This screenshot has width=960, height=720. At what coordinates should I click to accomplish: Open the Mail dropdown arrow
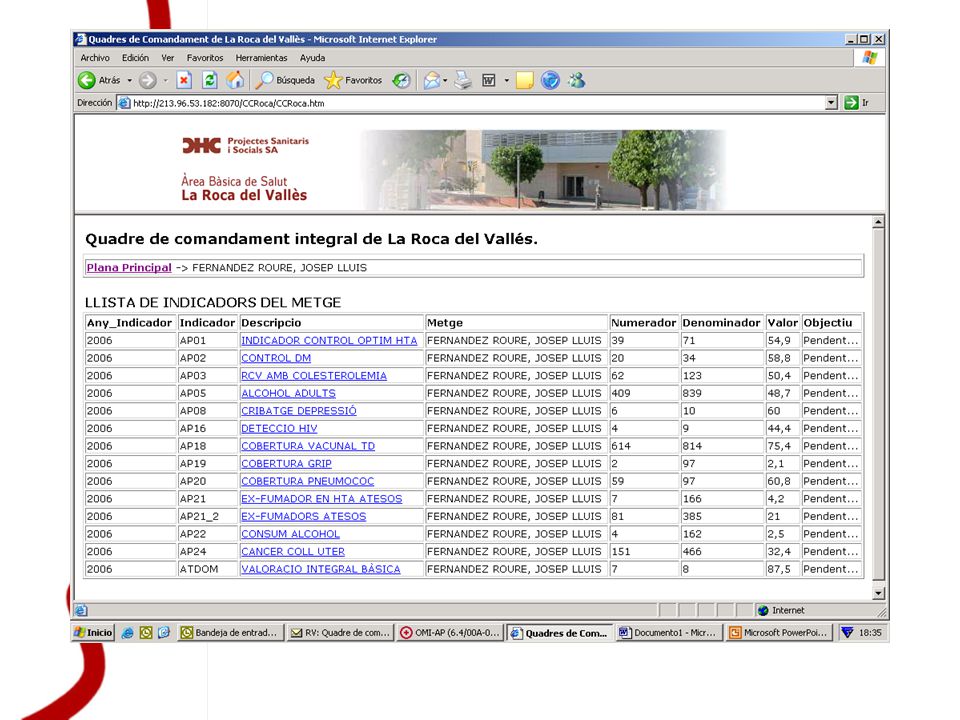click(445, 81)
